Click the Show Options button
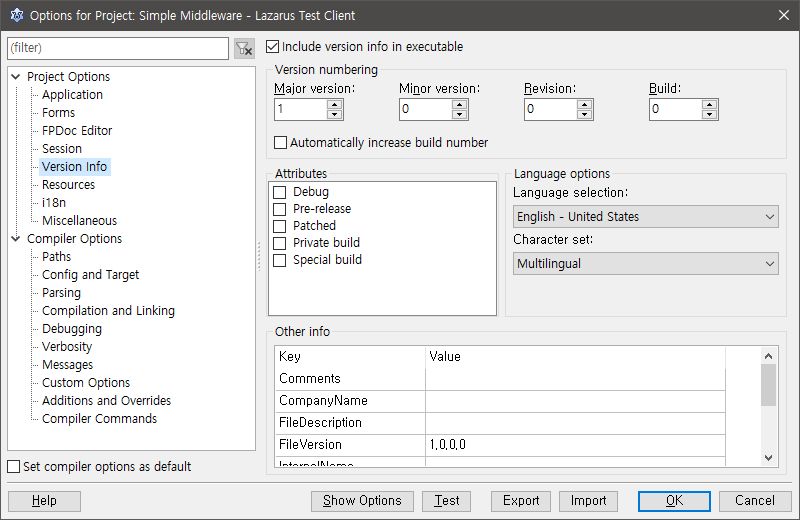 pos(362,501)
